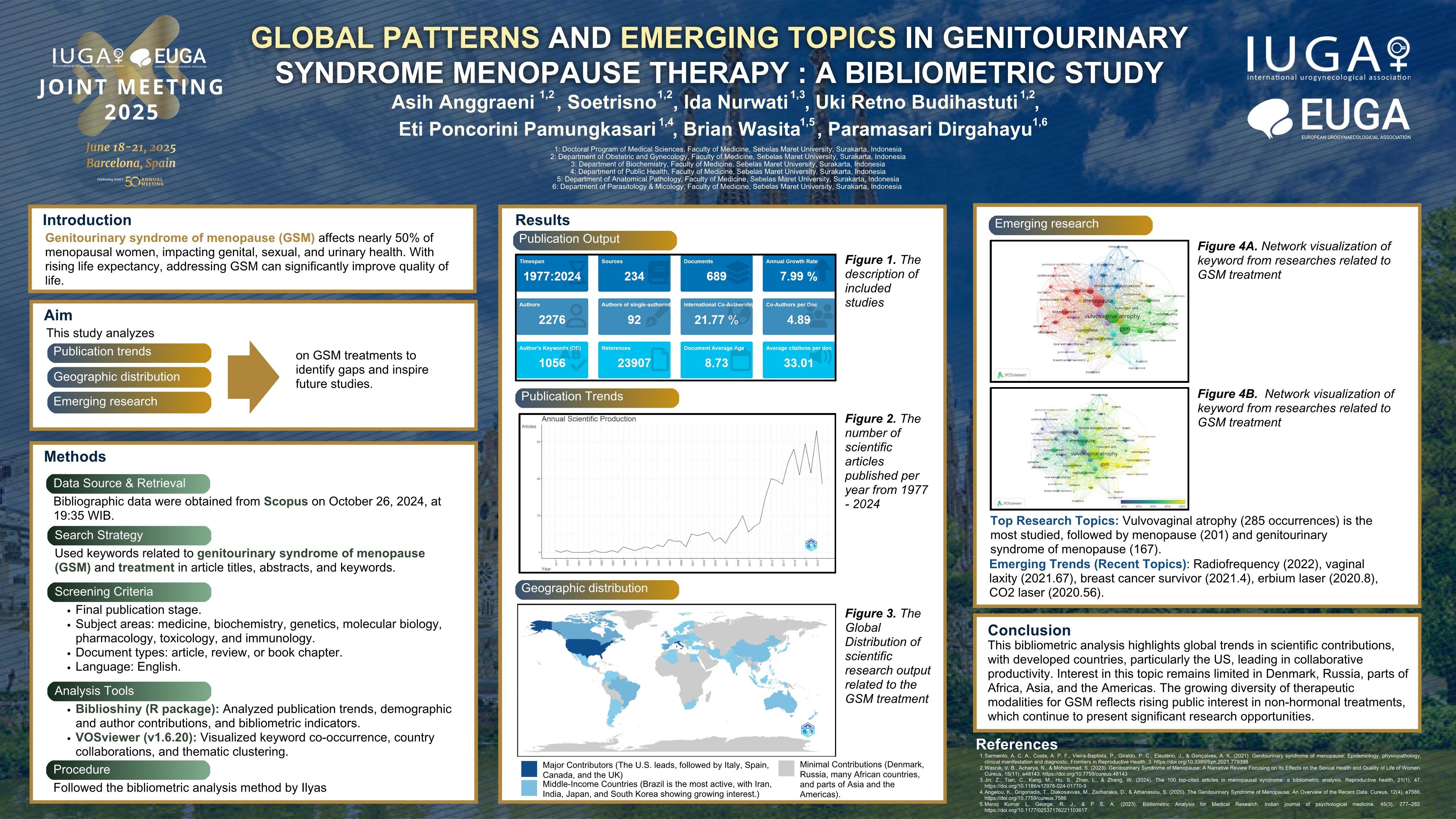The width and height of the screenshot is (1456, 819).
Task: Select the Average citations per doc 33.01 tile
Action: (798, 360)
